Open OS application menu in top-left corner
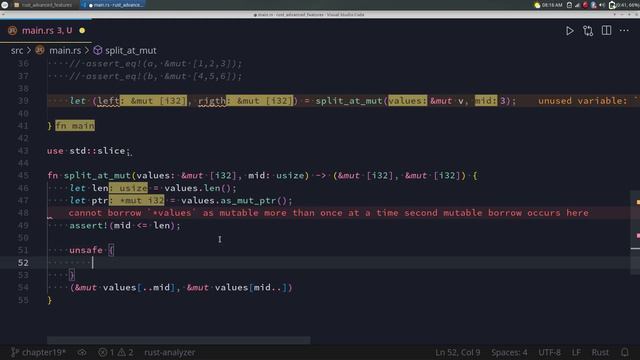 (x=4, y=5)
